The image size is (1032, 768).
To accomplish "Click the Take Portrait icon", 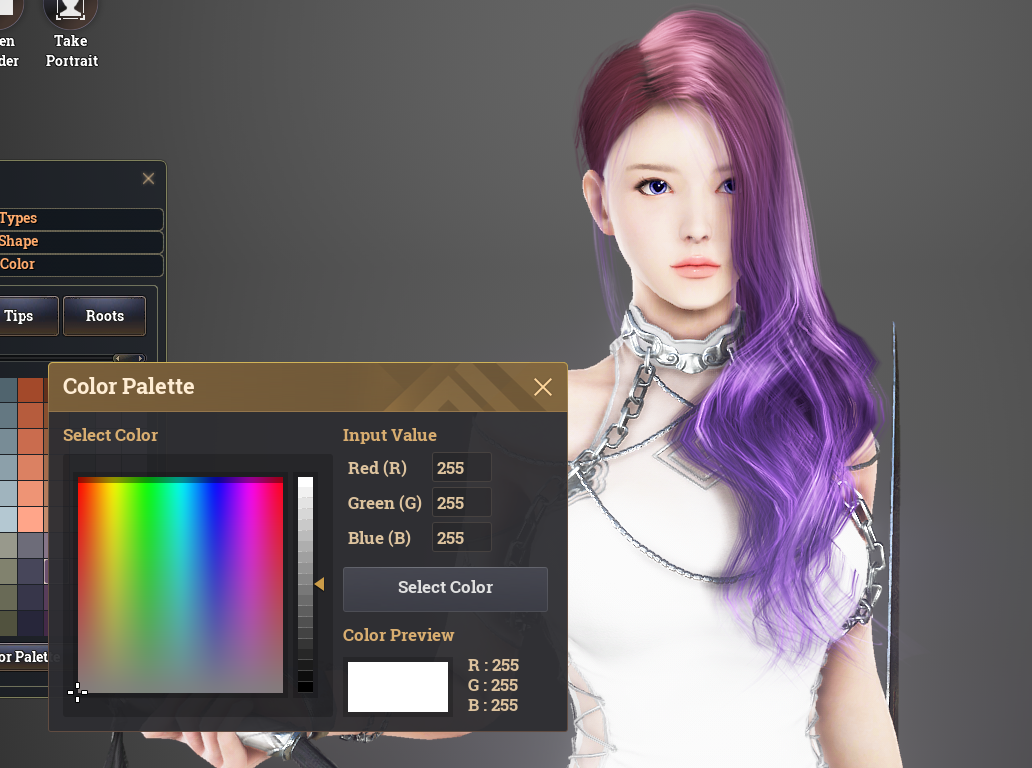I will coord(71,13).
